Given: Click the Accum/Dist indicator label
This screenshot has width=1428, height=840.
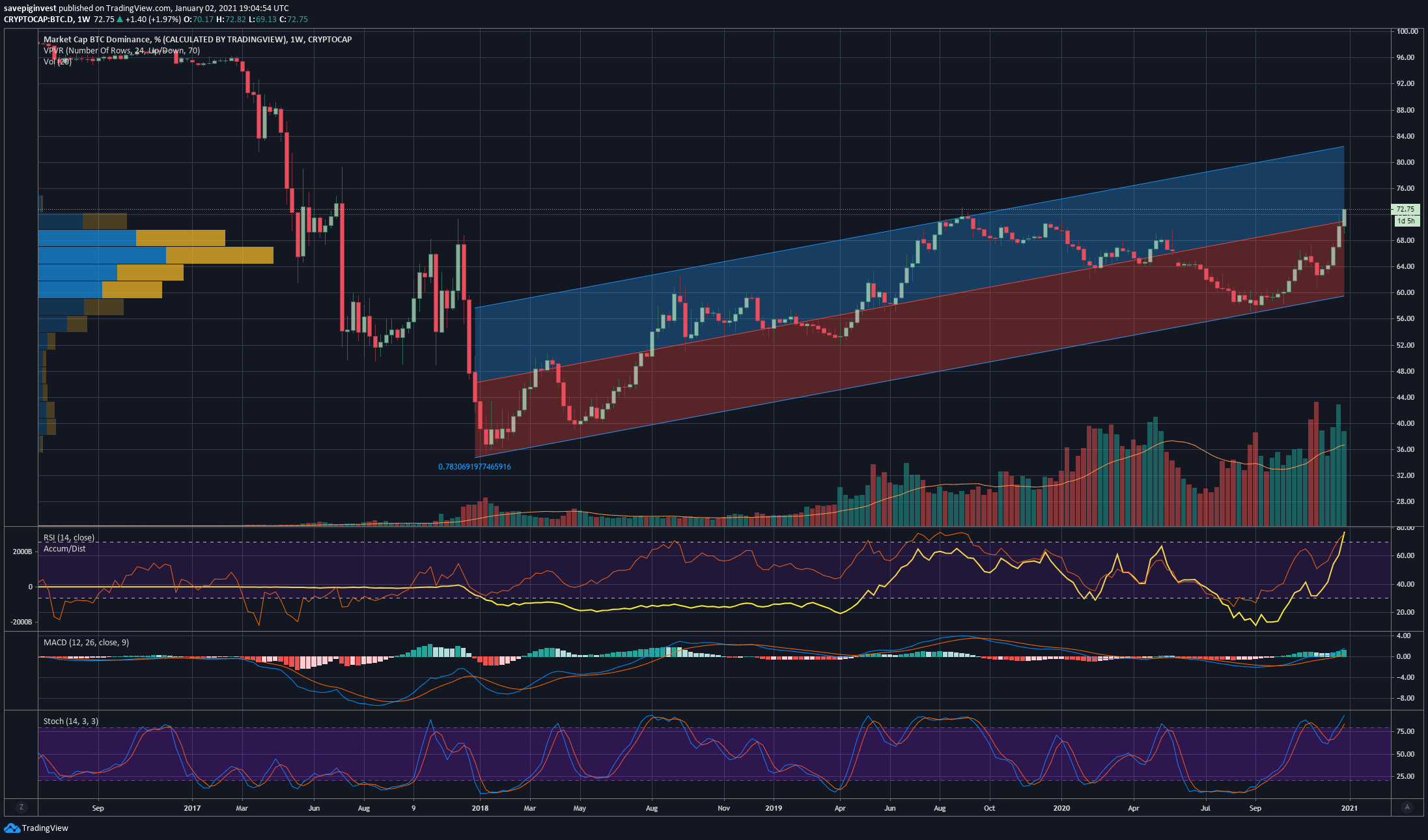Looking at the screenshot, I should pos(65,548).
